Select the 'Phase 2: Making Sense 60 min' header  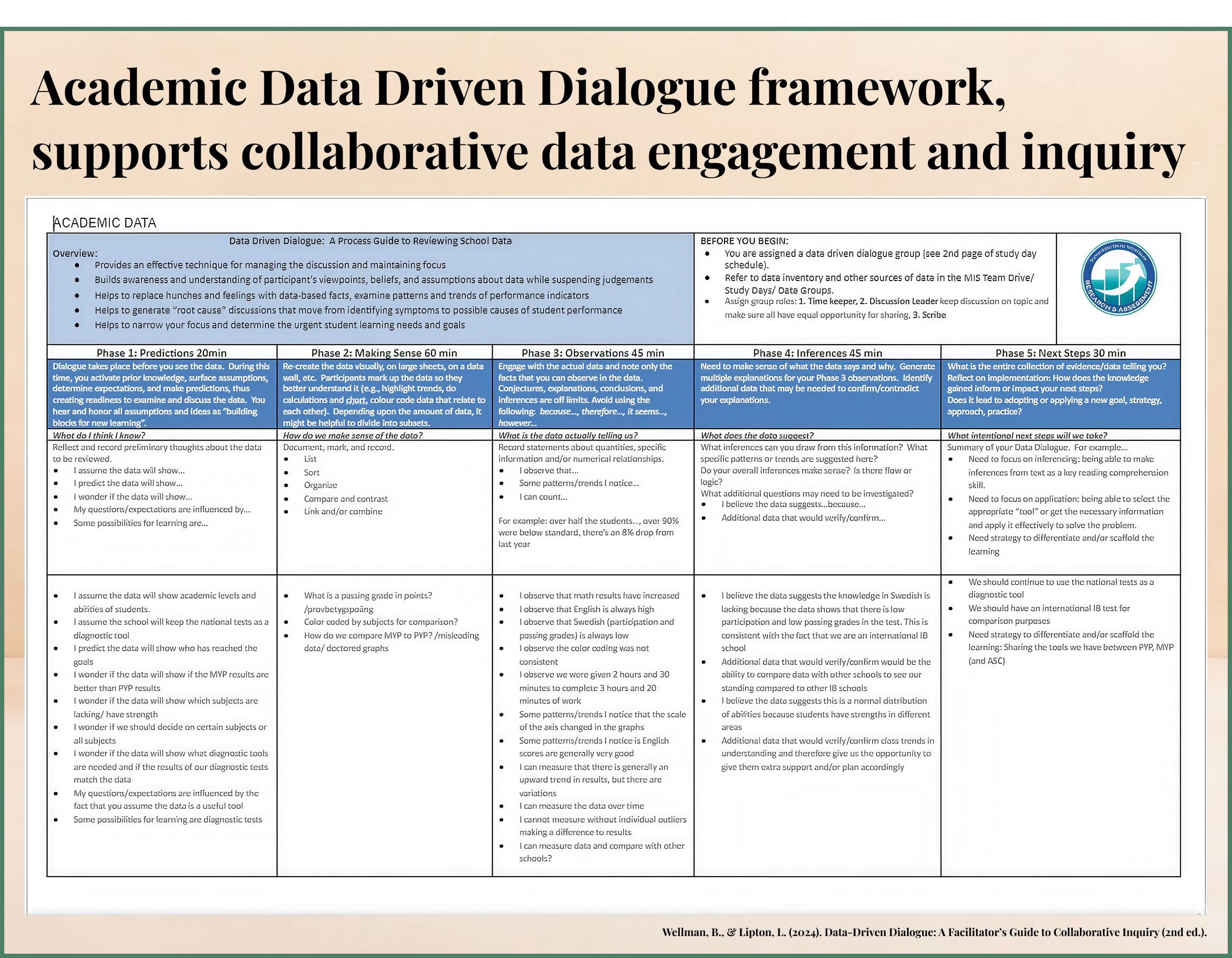384,353
